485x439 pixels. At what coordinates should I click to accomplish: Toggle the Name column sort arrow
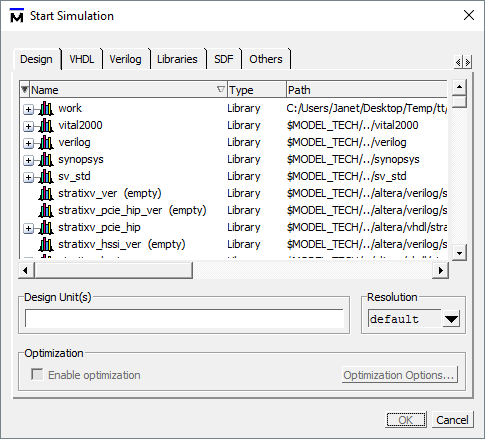point(220,89)
